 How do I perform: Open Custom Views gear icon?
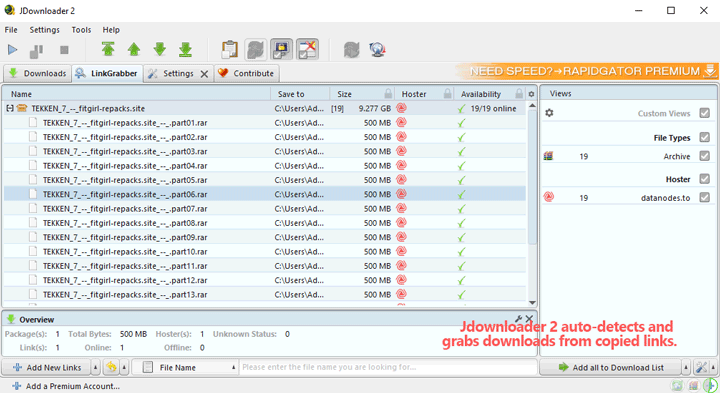click(x=549, y=113)
